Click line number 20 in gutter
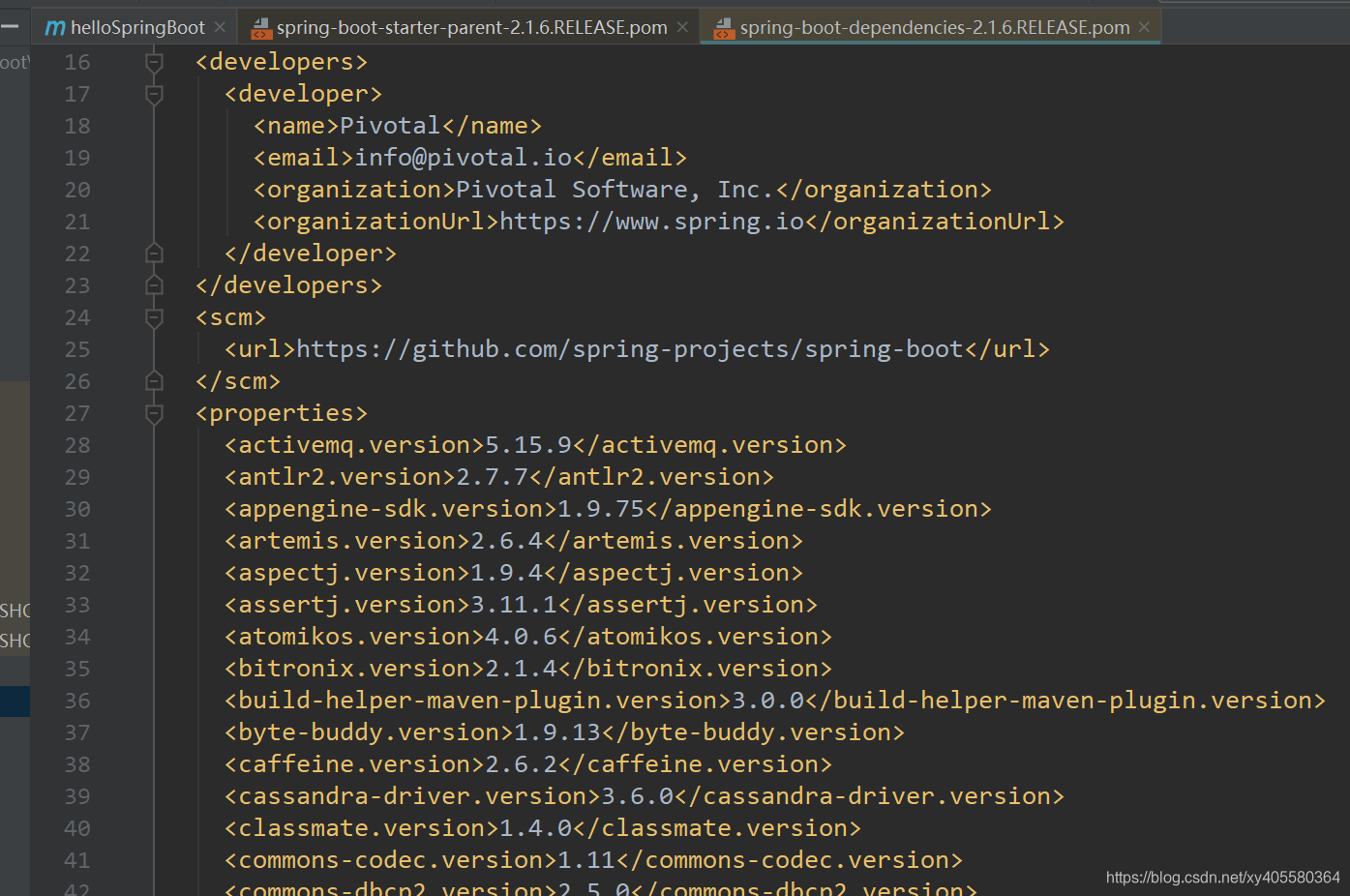Viewport: 1350px width, 896px height. pos(77,190)
